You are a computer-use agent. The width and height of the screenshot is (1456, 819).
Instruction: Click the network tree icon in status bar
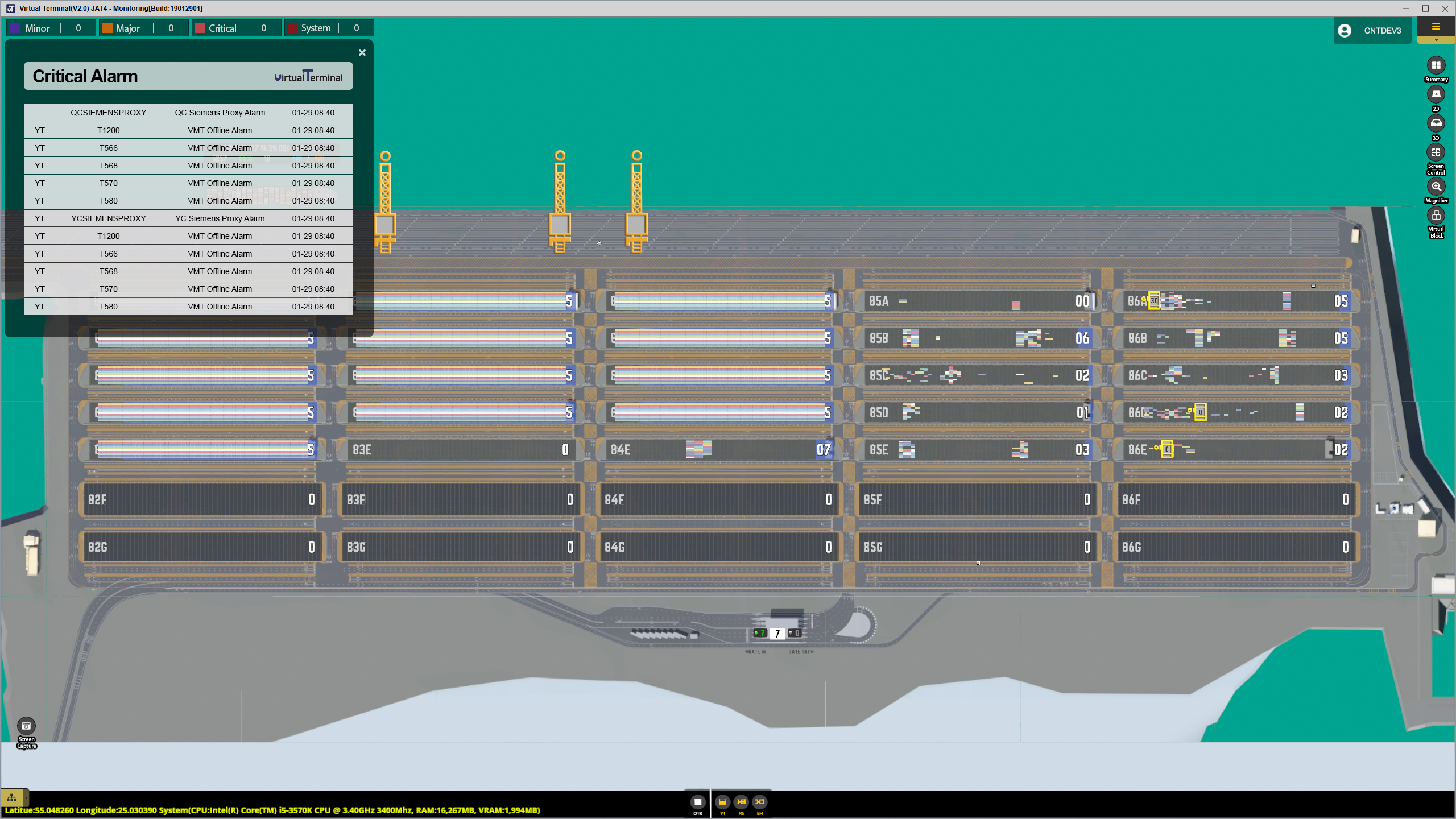click(12, 797)
